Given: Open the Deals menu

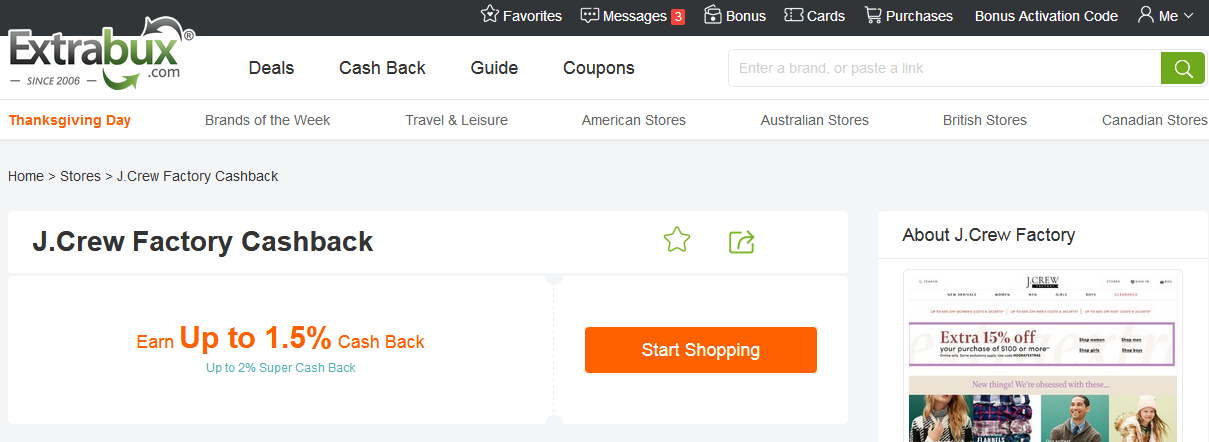Looking at the screenshot, I should click(271, 68).
